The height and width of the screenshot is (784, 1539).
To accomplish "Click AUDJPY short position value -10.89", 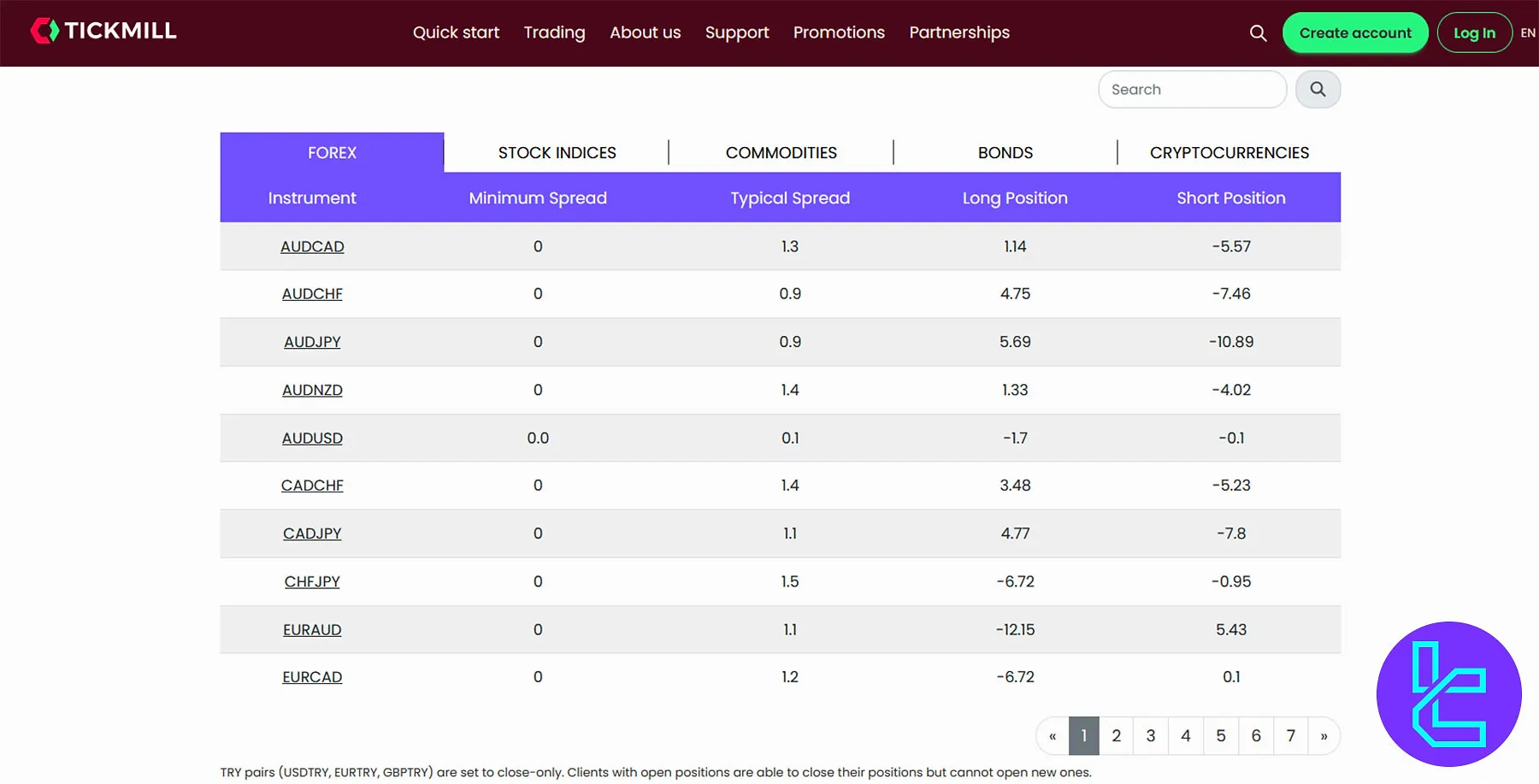I will [x=1231, y=342].
